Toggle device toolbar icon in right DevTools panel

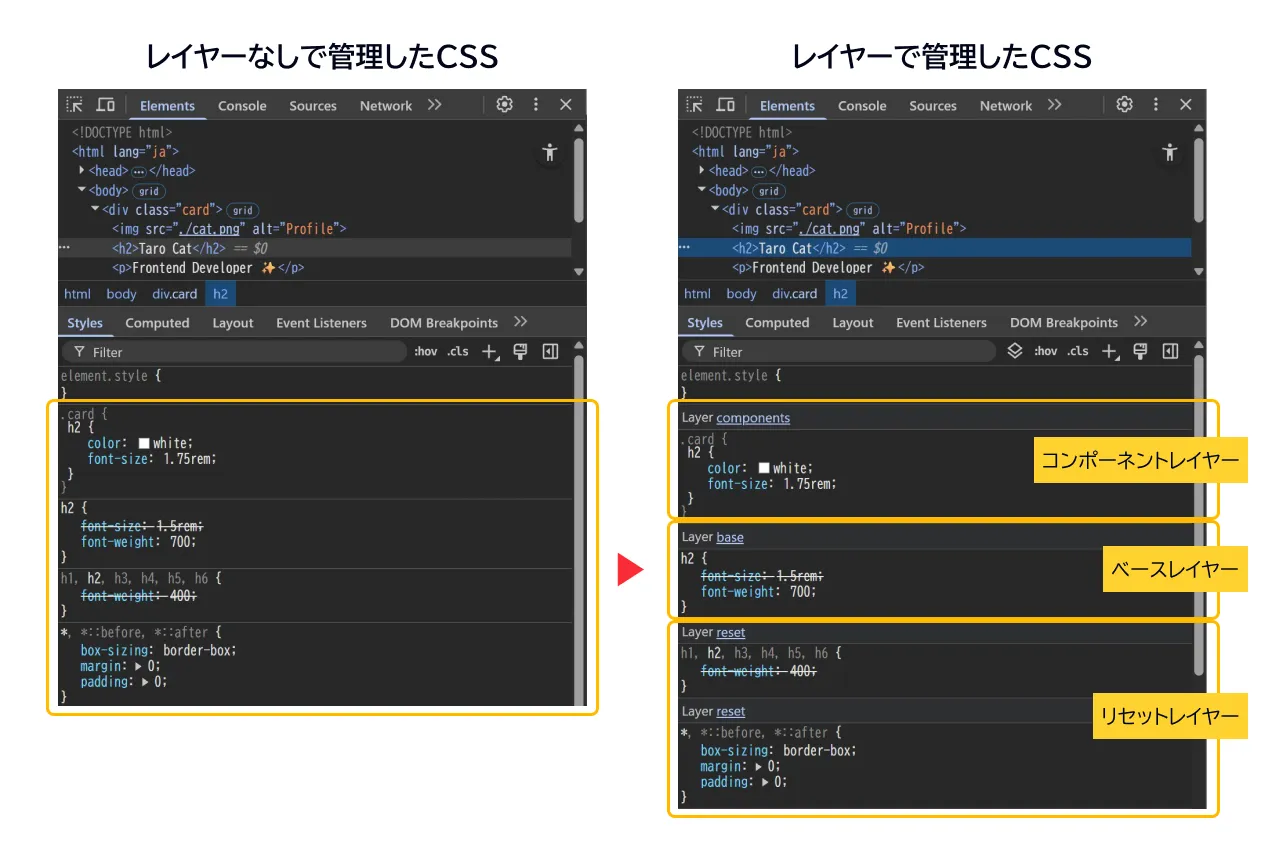point(725,105)
